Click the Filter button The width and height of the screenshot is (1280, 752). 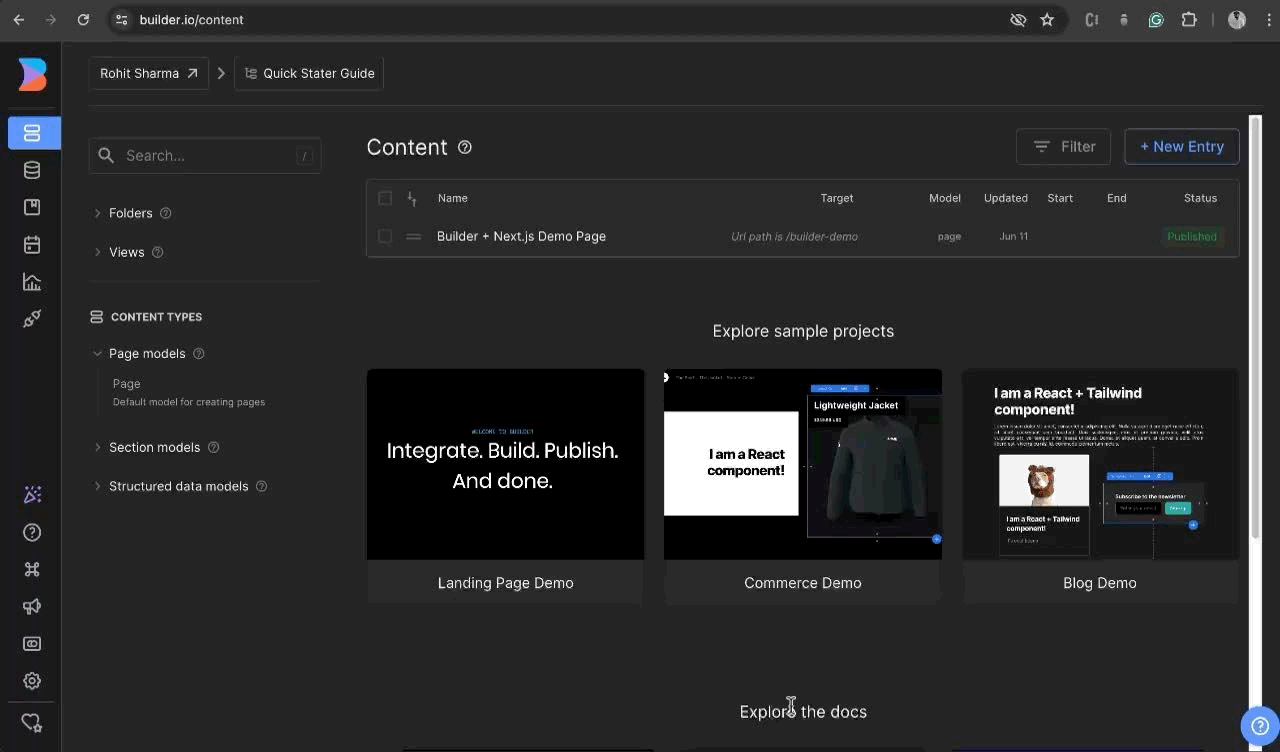[1064, 146]
